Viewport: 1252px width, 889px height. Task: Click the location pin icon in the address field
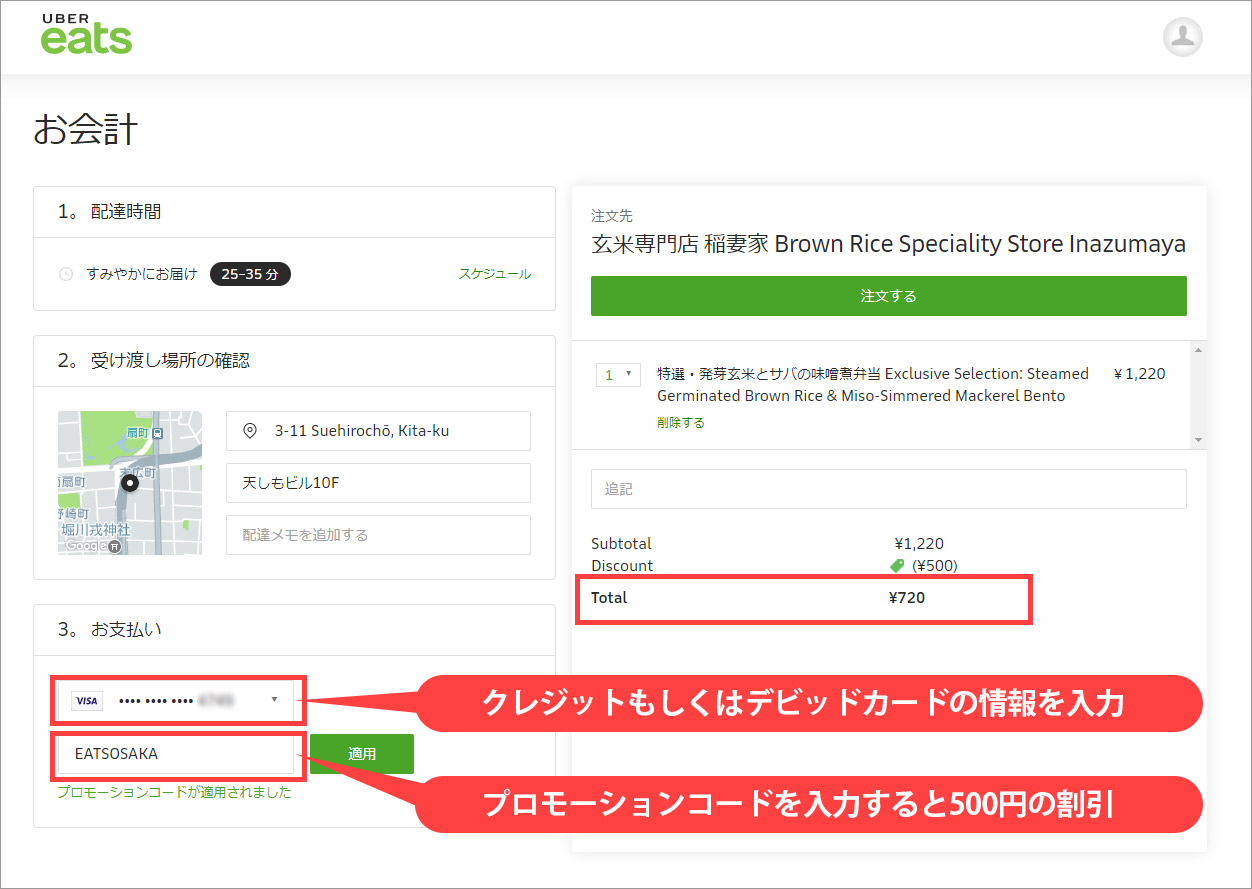click(249, 431)
